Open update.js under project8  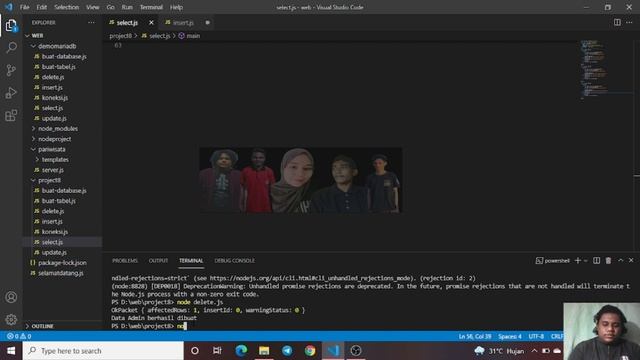click(x=54, y=252)
